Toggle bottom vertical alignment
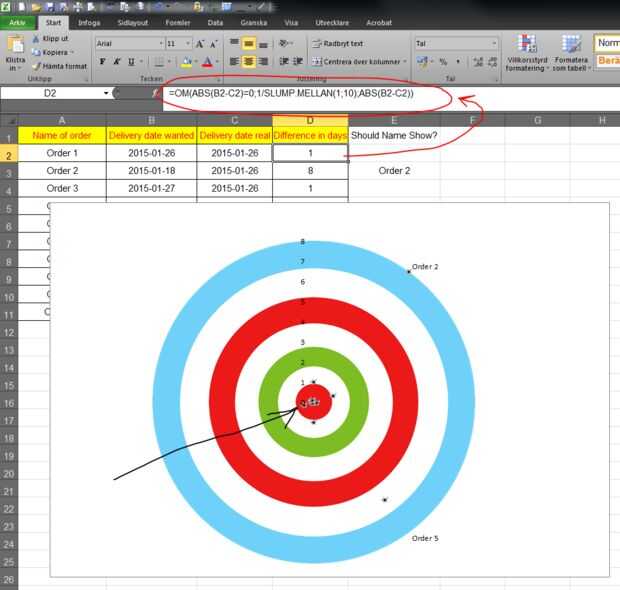 pos(263,43)
